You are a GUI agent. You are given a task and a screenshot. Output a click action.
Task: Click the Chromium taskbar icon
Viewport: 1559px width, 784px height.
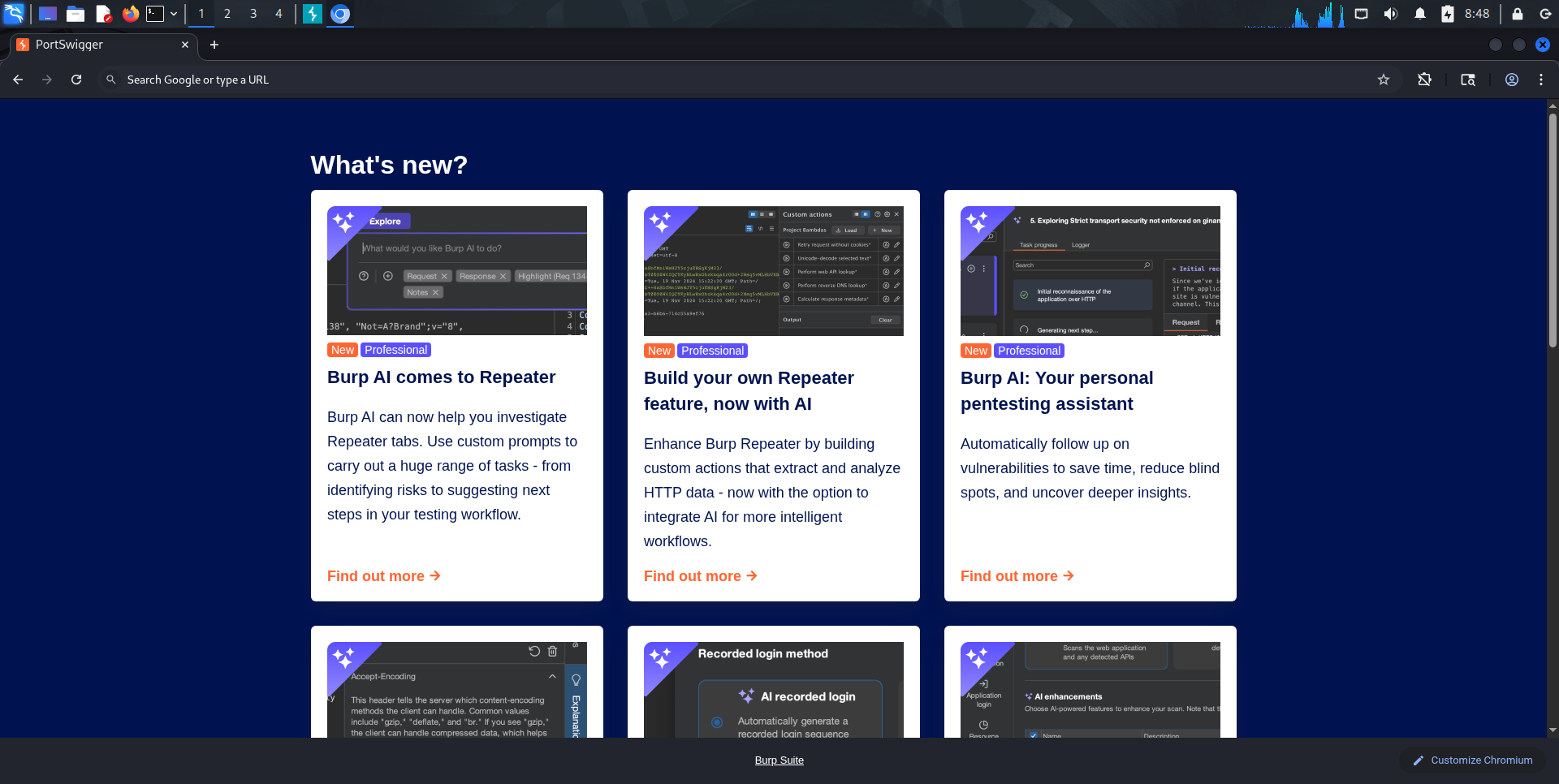pyautogui.click(x=340, y=14)
